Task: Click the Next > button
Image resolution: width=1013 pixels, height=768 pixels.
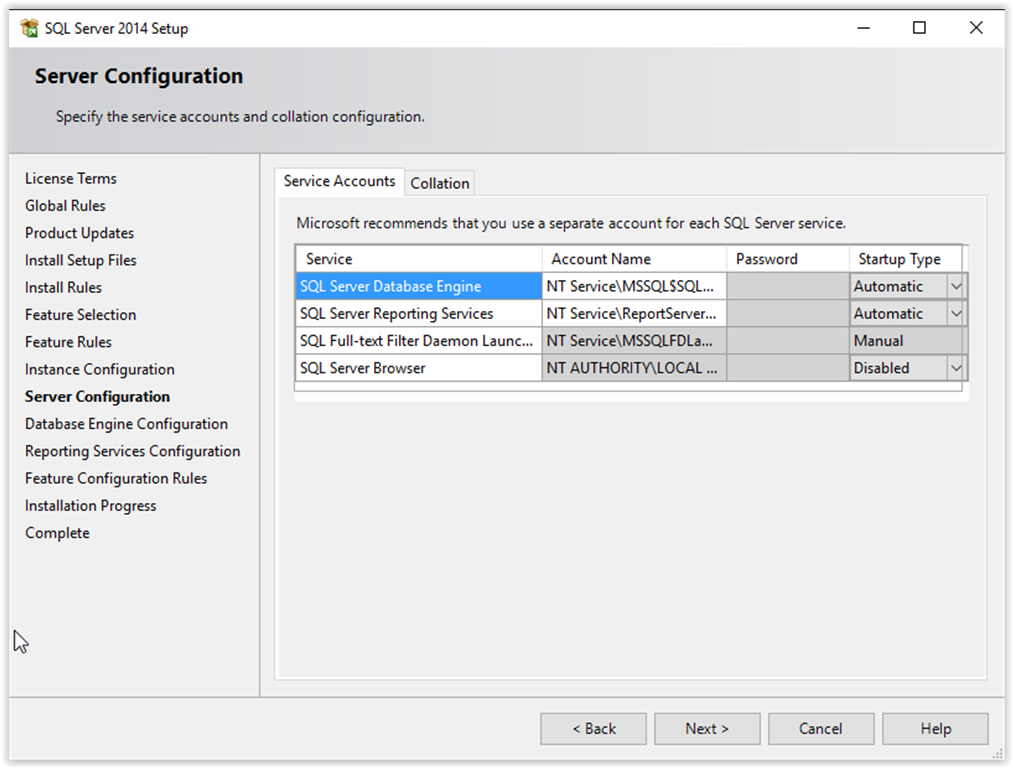Action: click(707, 729)
